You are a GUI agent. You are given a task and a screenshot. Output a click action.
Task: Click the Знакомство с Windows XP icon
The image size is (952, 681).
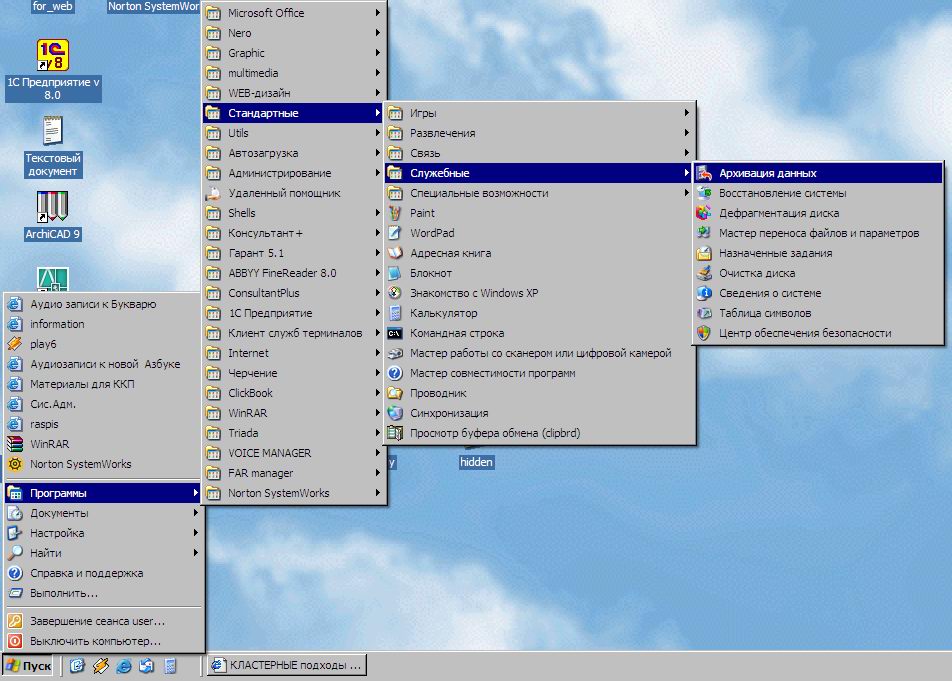tap(395, 293)
